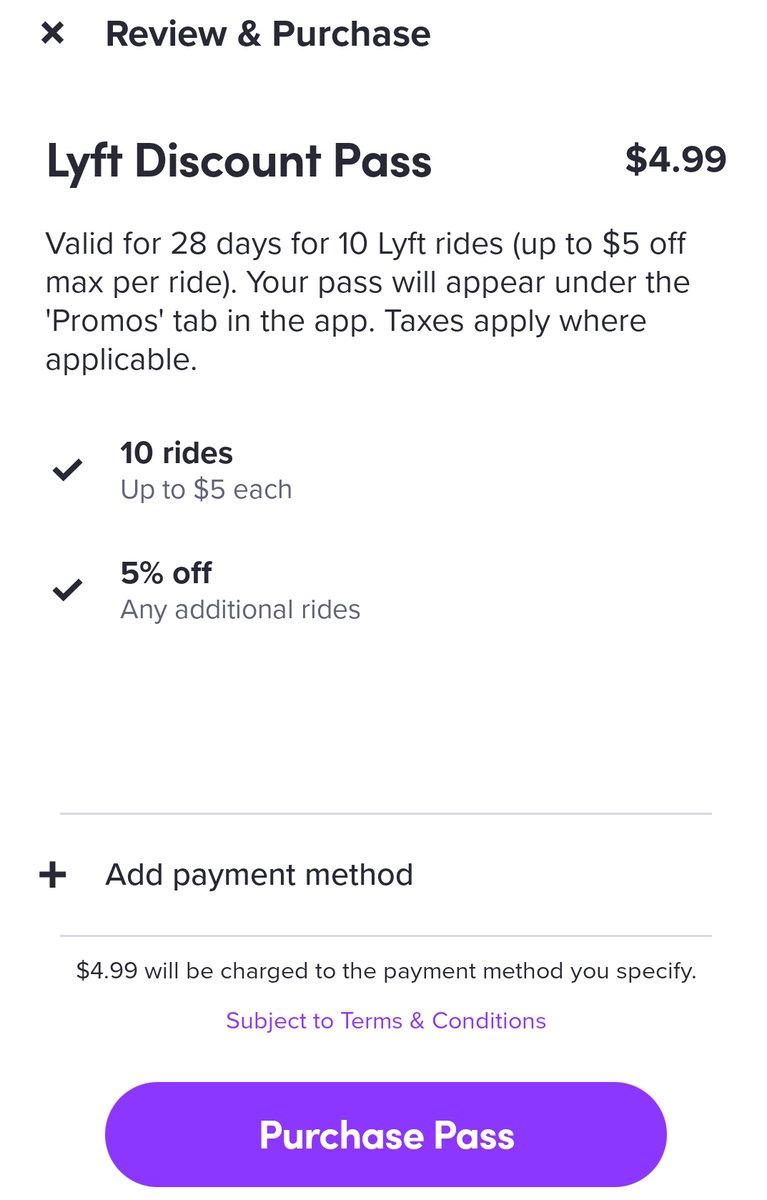This screenshot has height=1200, width=767.
Task: Click the Review & Purchase header title
Action: coord(268,34)
